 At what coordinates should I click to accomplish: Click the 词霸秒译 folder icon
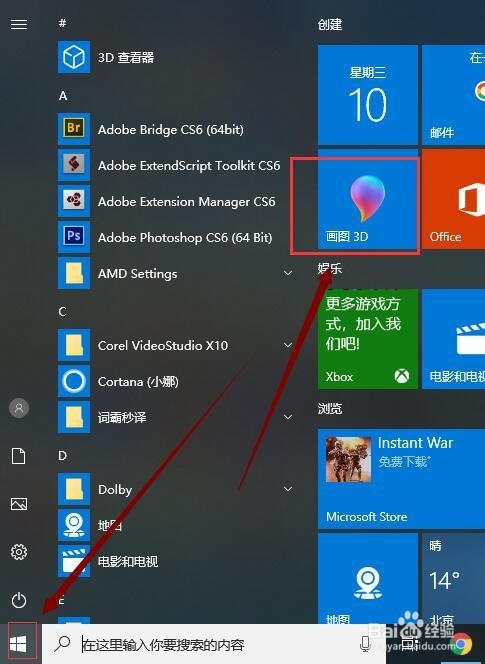point(74,417)
